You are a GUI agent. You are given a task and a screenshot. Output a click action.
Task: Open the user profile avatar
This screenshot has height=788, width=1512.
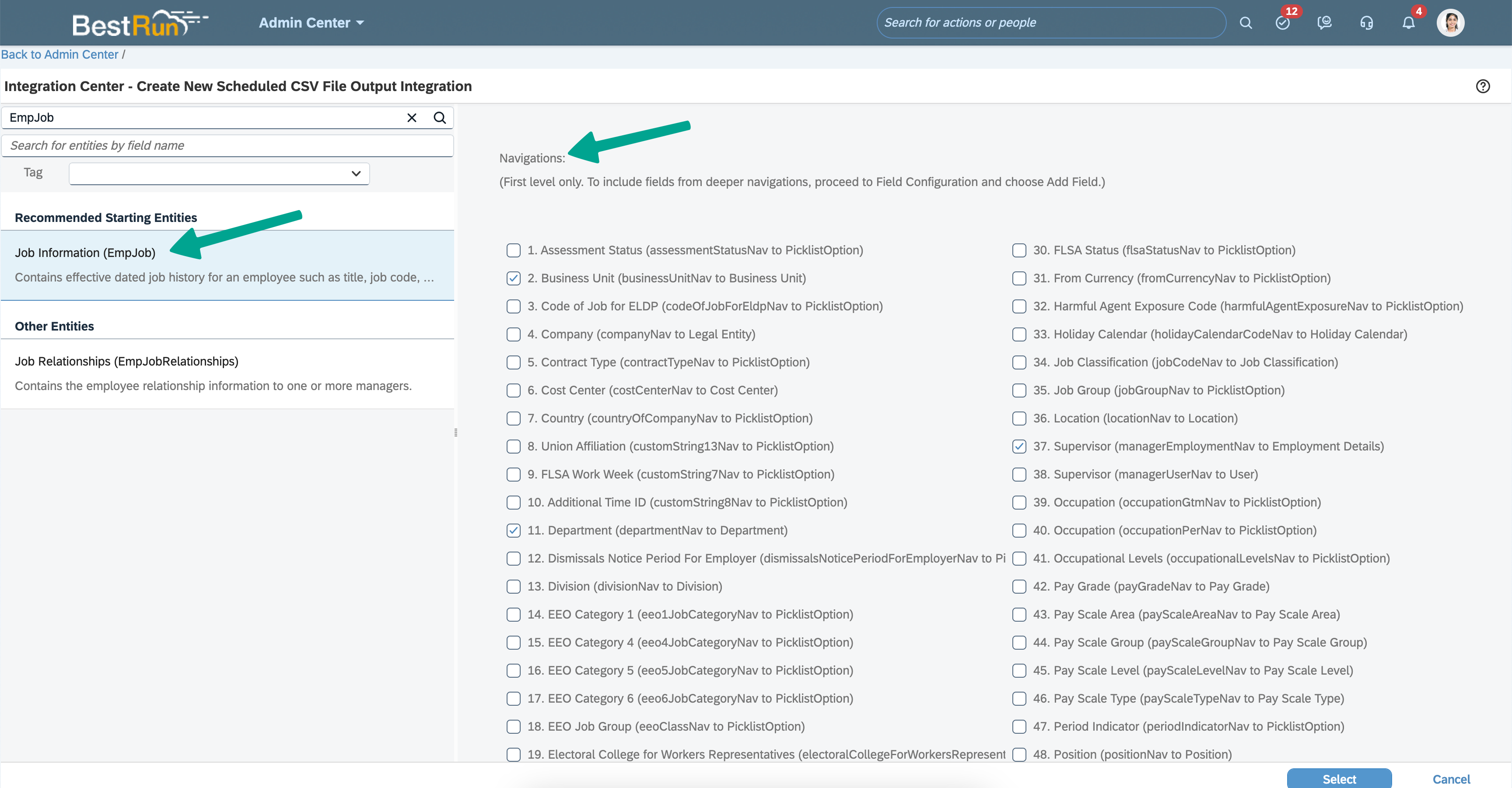pyautogui.click(x=1450, y=23)
